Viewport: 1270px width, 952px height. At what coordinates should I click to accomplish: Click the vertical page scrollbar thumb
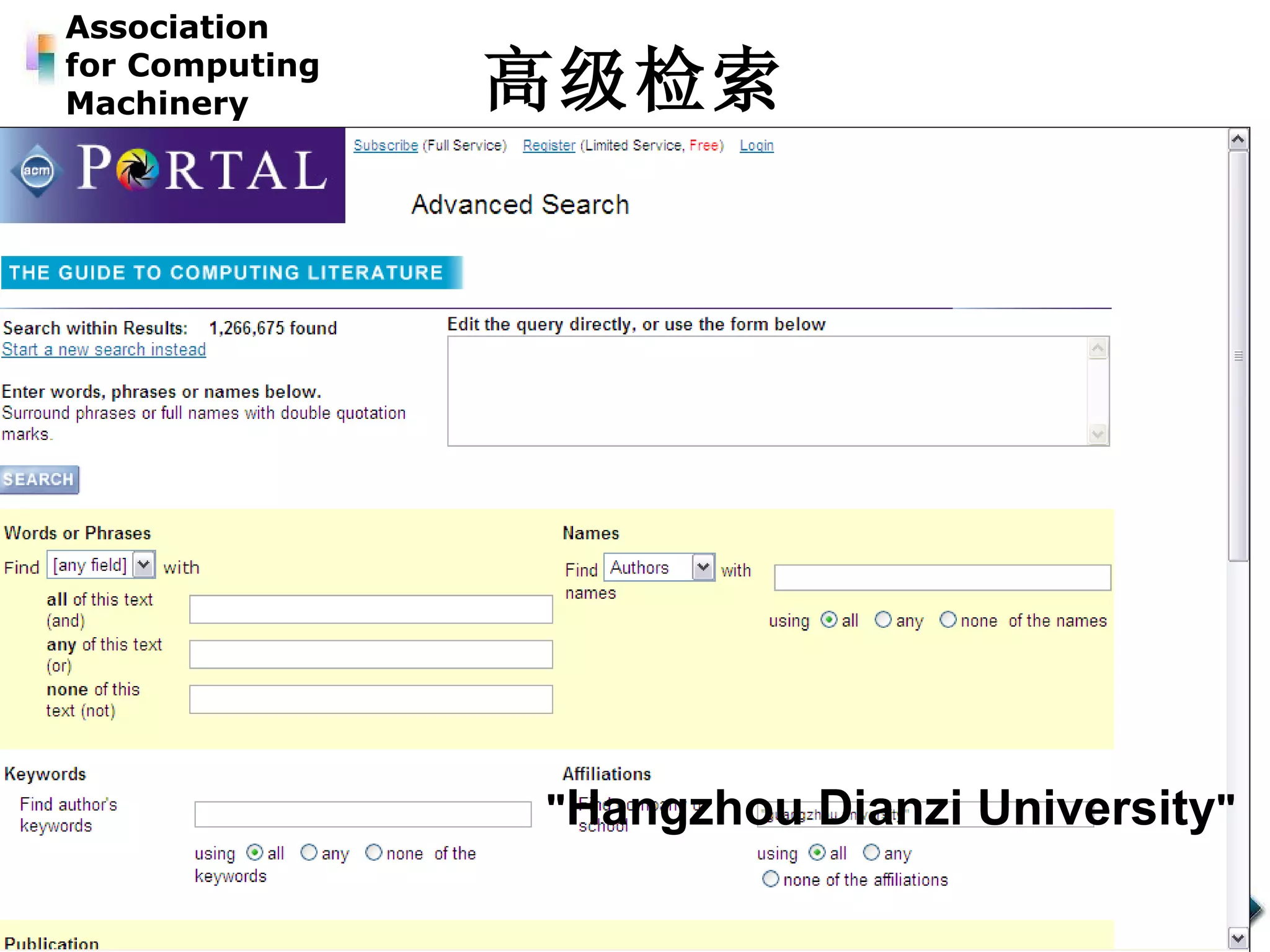(1238, 356)
